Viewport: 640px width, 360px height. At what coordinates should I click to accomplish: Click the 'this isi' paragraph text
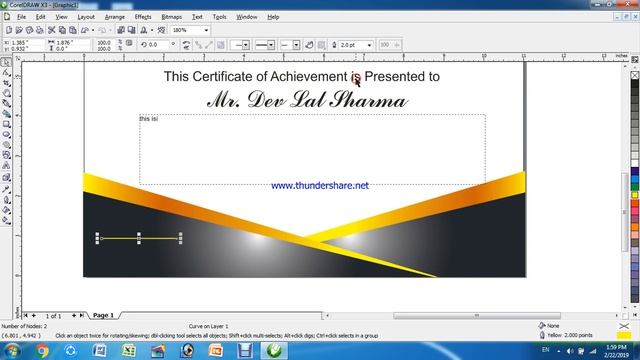coord(149,119)
